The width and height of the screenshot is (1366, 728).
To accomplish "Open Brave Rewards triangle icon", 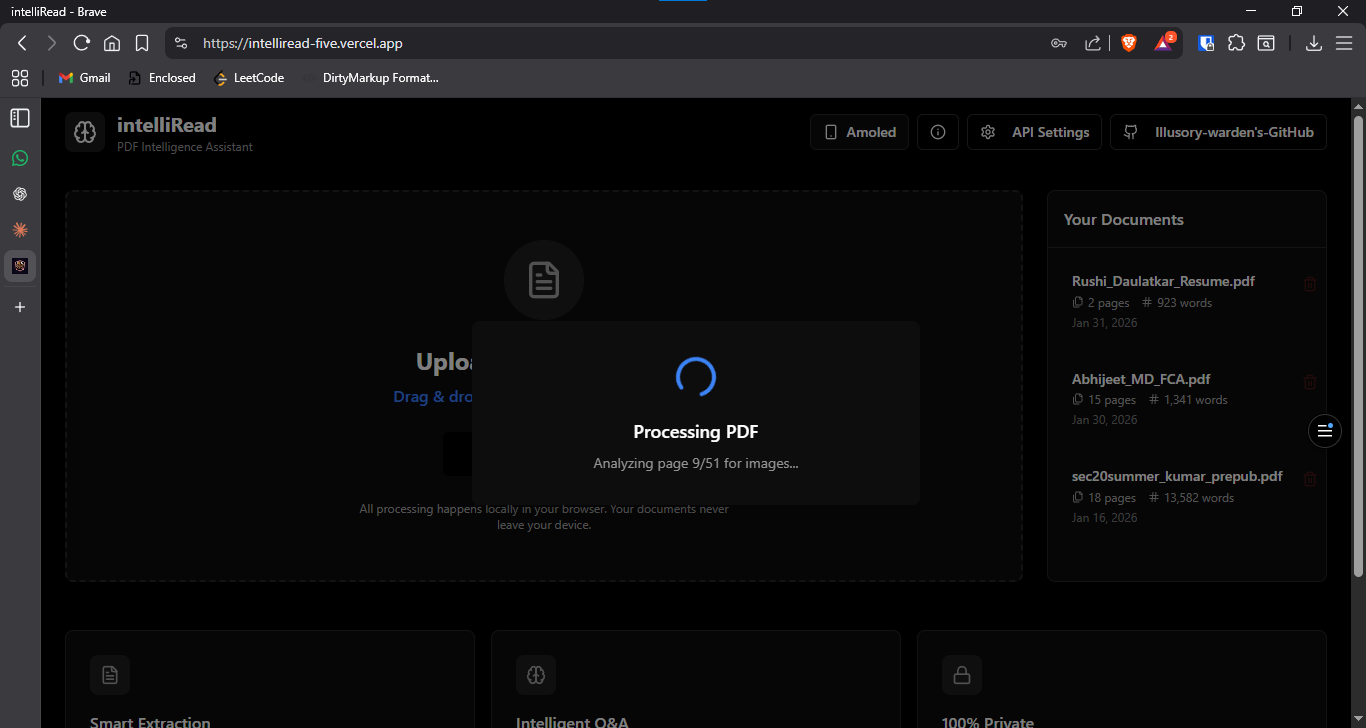I will click(x=1163, y=43).
